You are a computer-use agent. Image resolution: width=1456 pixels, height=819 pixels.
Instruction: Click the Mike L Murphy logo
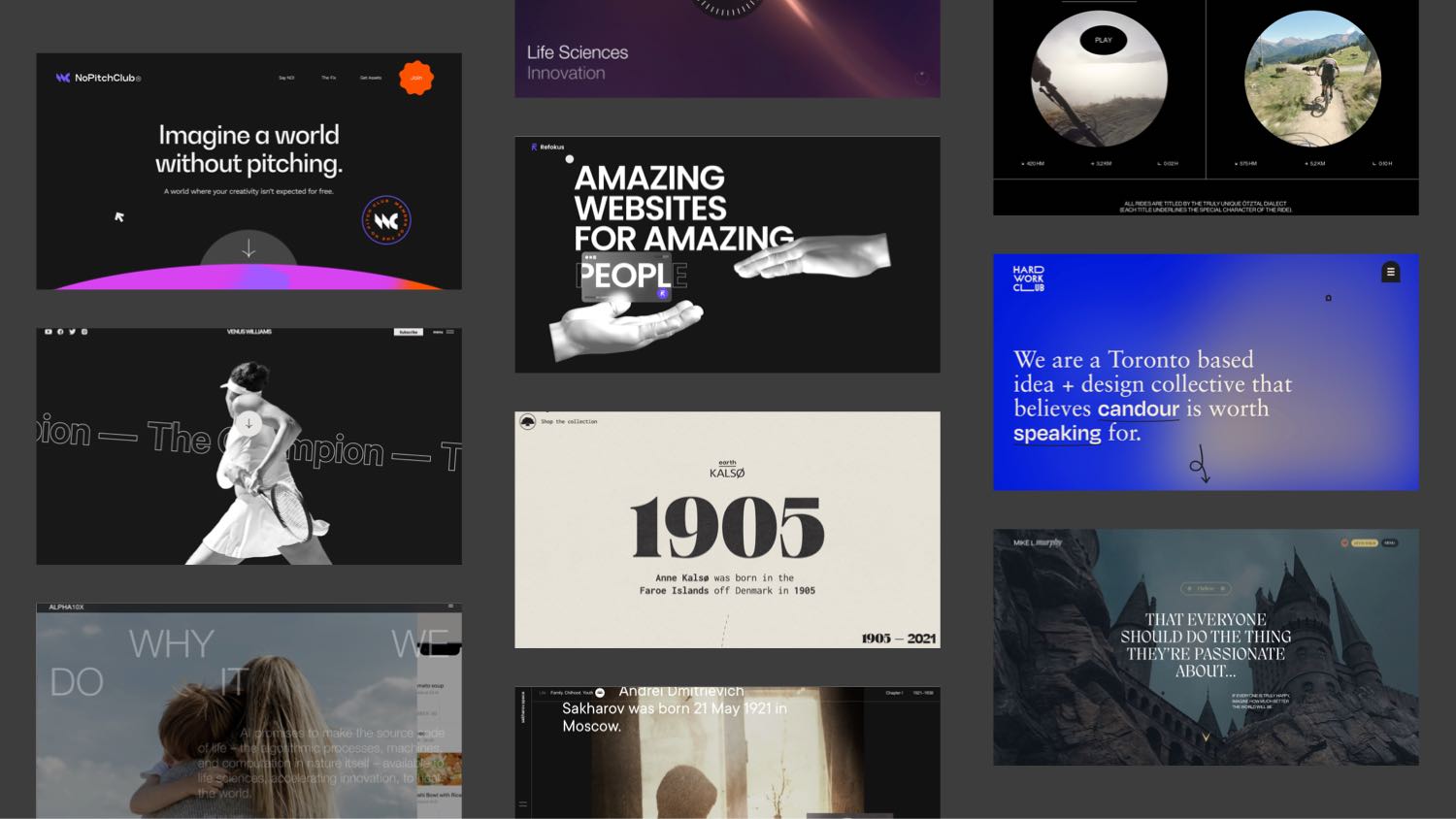(x=1038, y=542)
